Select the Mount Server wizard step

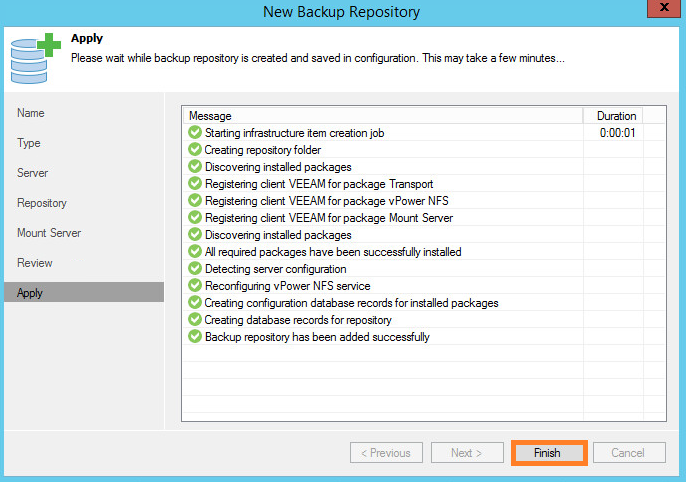click(x=49, y=233)
